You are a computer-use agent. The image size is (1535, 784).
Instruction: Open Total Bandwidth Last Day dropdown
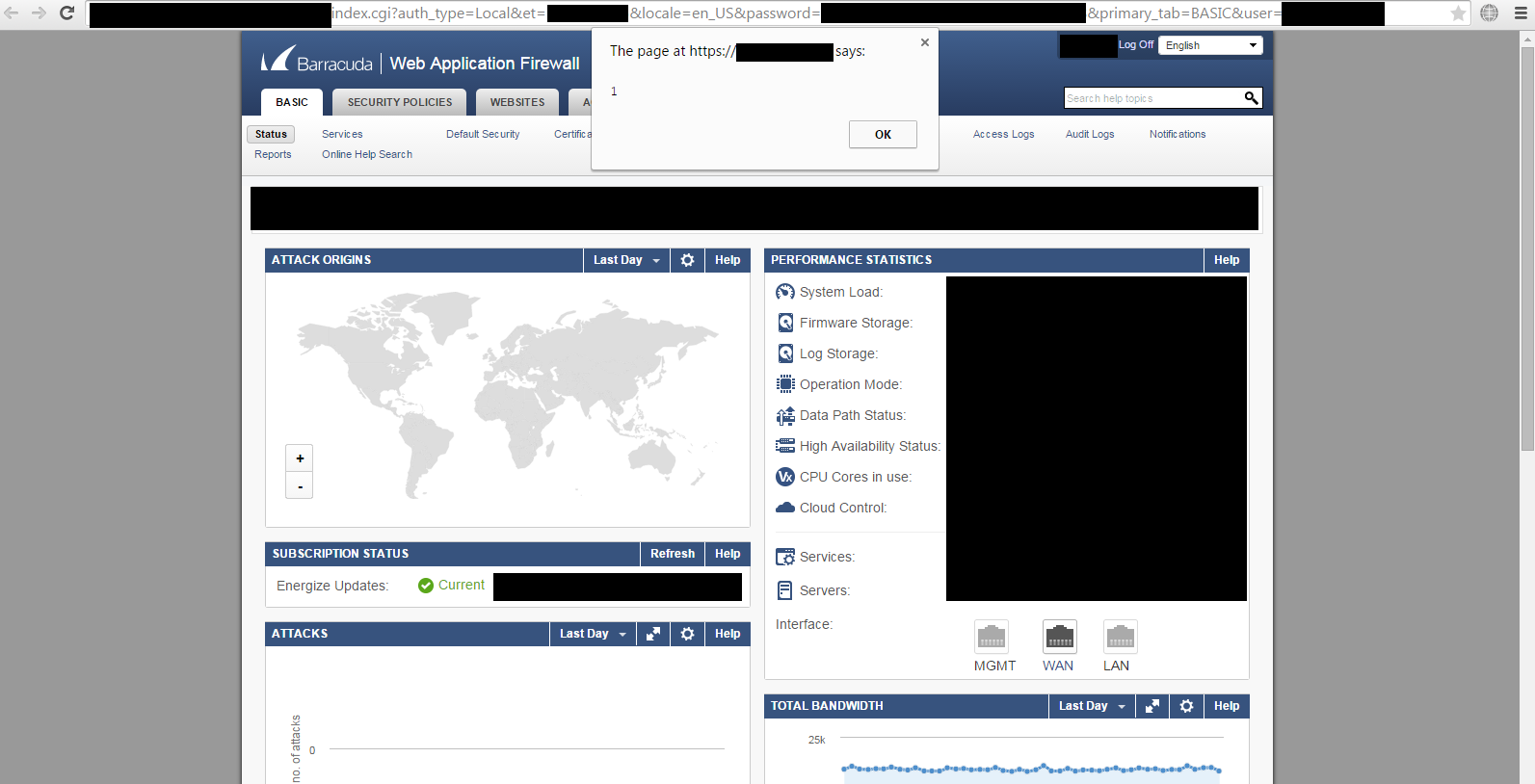coord(1092,706)
